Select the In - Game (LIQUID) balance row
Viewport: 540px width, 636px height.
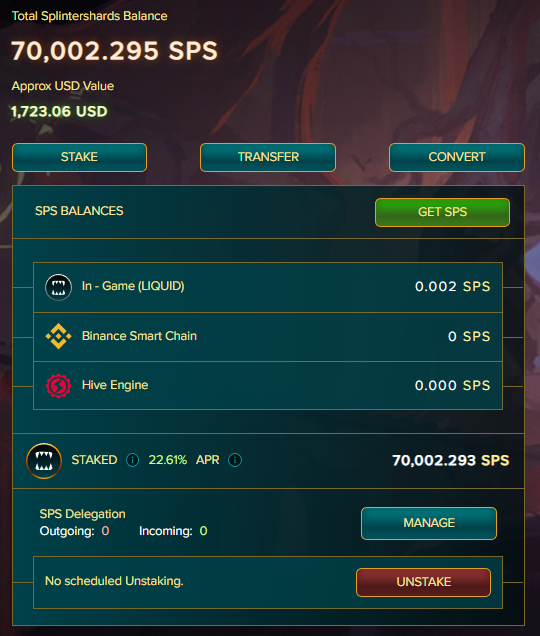point(268,287)
